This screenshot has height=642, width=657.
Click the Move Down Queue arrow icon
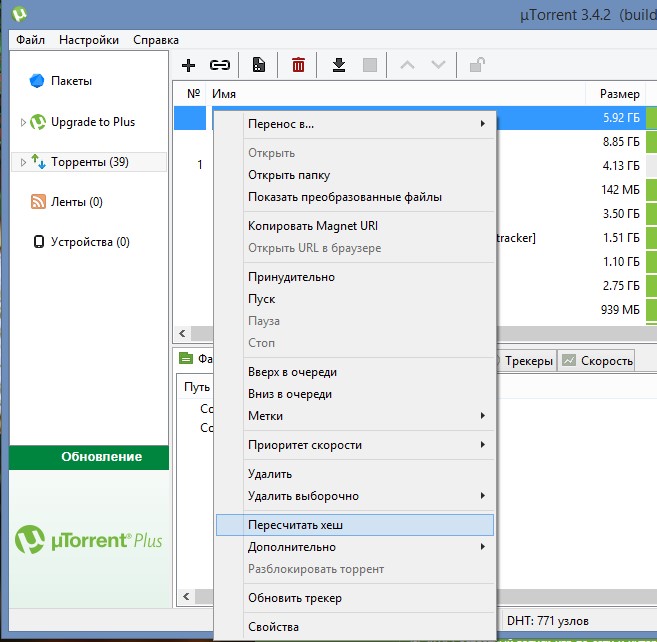coord(438,65)
